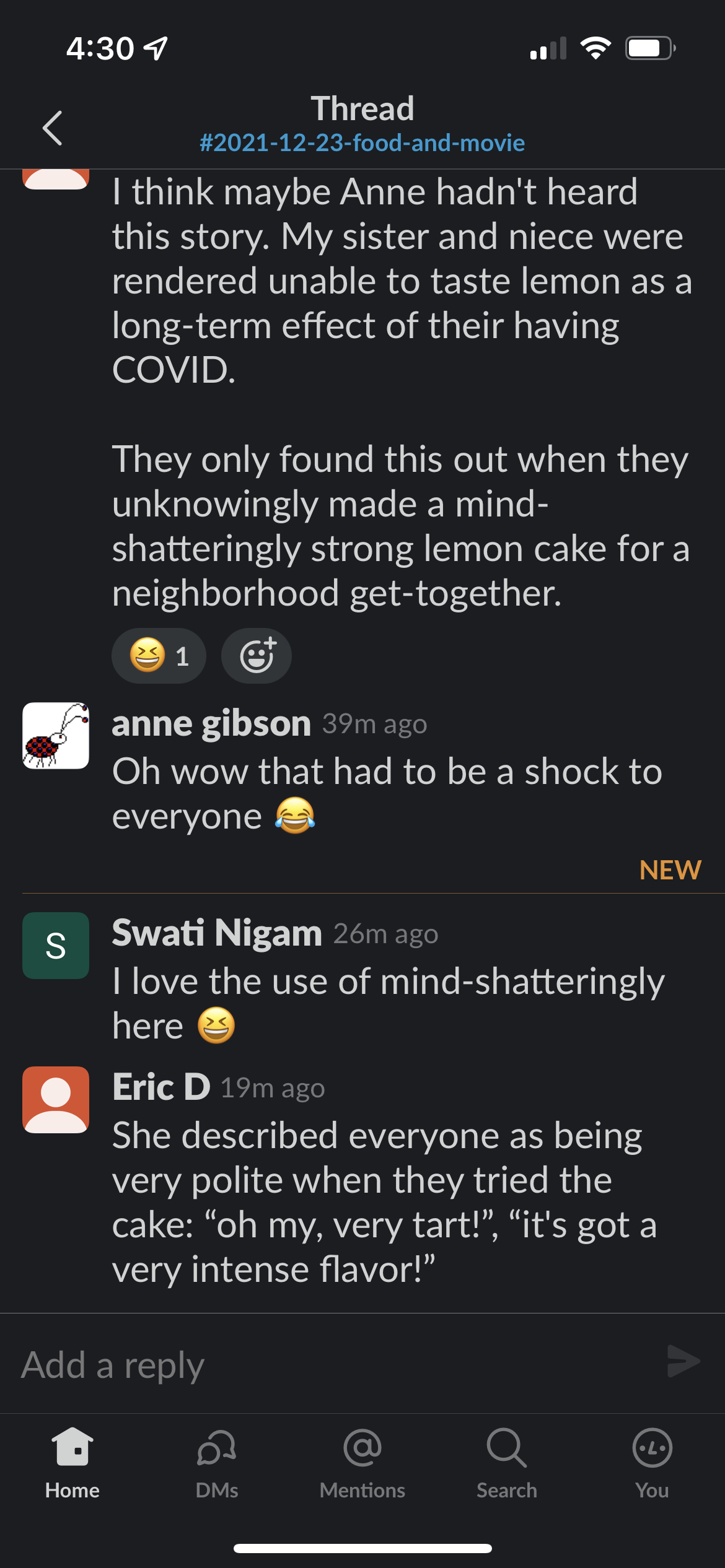Focus the Add a reply field

click(x=335, y=1365)
